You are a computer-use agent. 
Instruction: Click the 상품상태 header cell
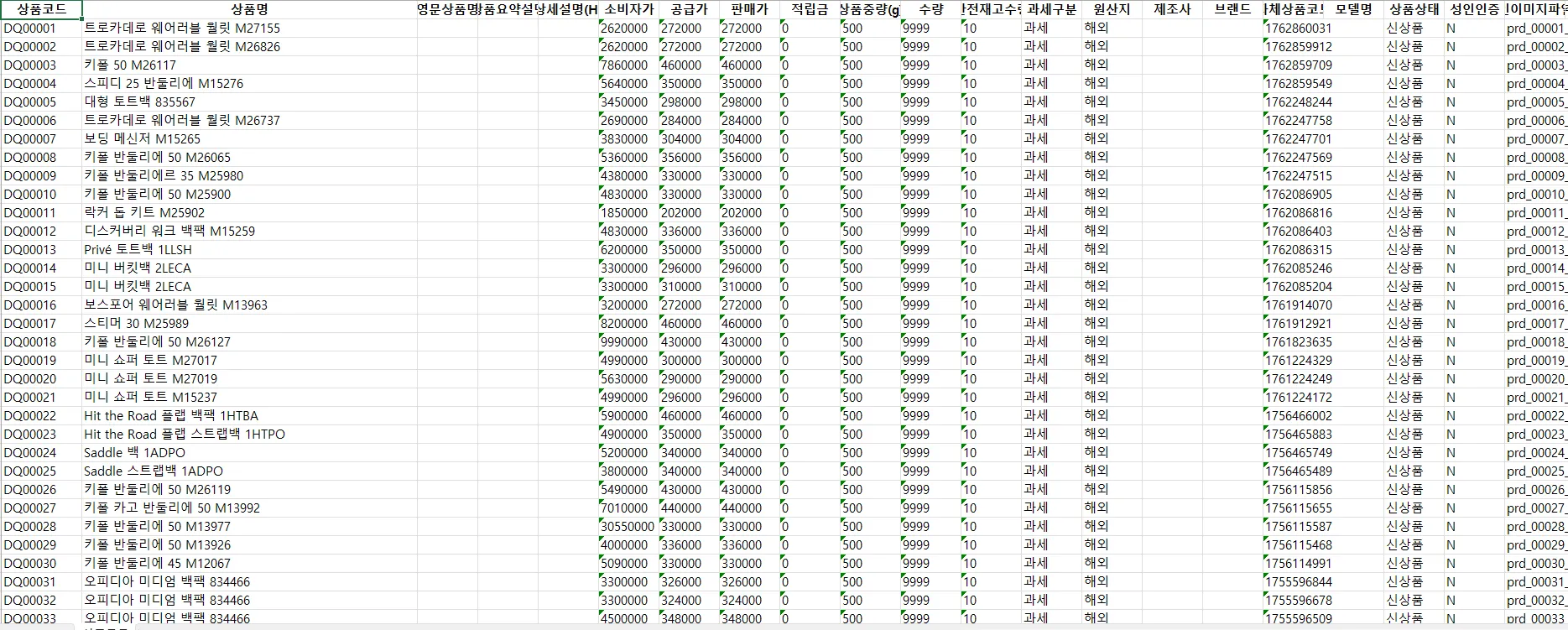tap(1414, 9)
